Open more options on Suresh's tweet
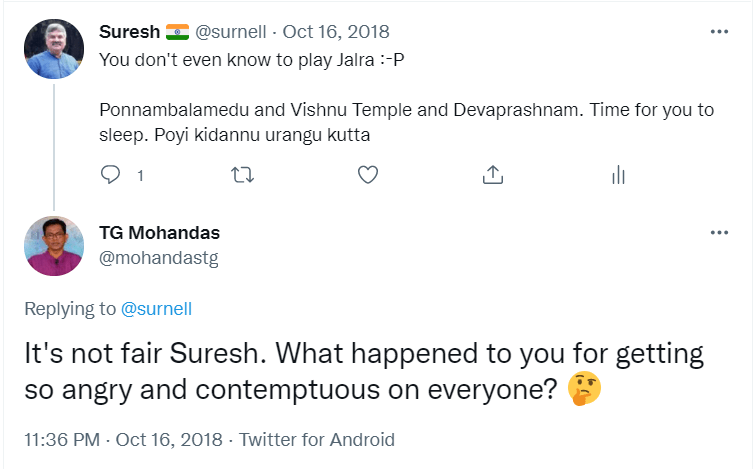754x469 pixels. pyautogui.click(x=719, y=32)
